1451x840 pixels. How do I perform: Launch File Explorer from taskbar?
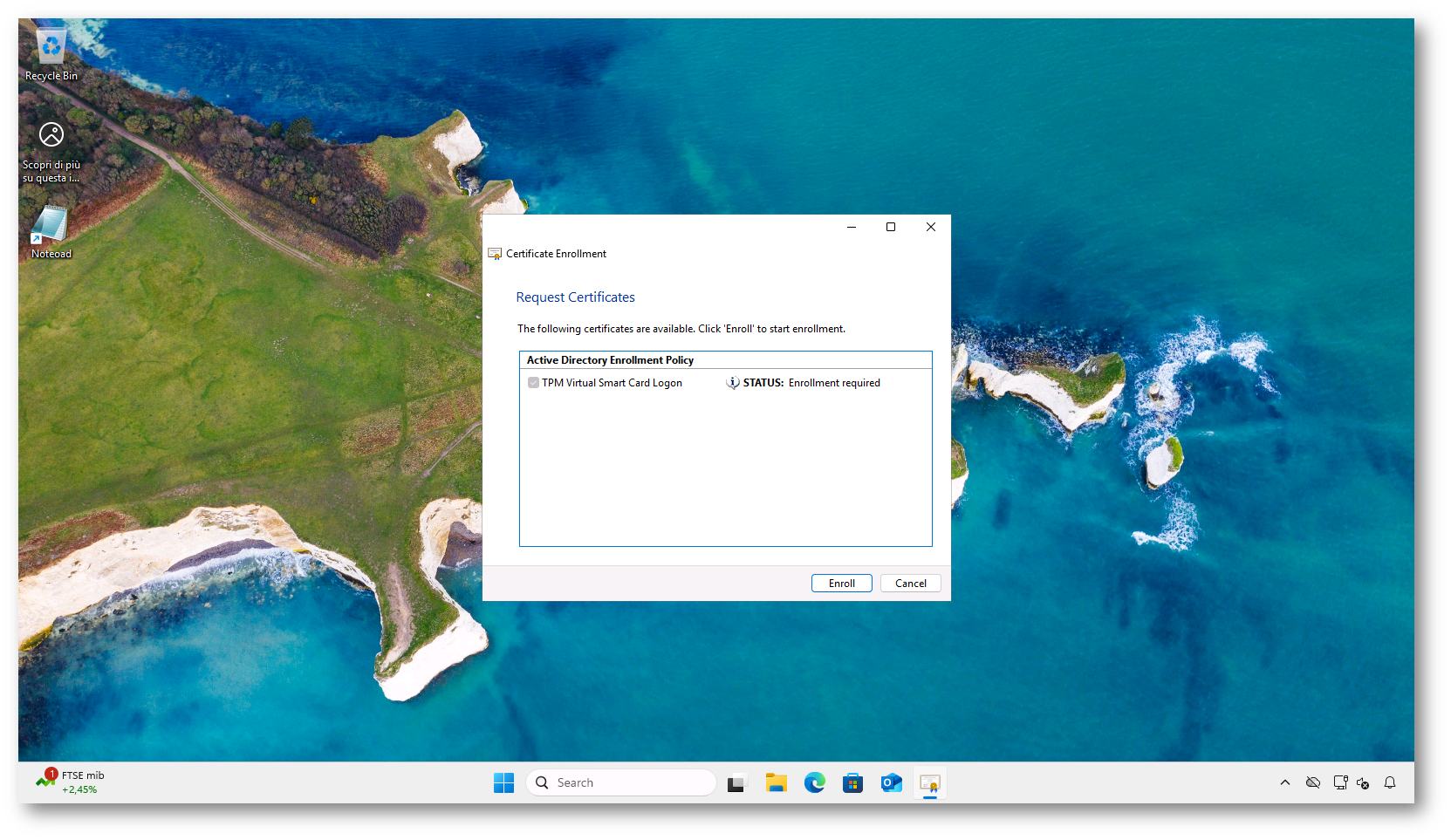(x=776, y=783)
